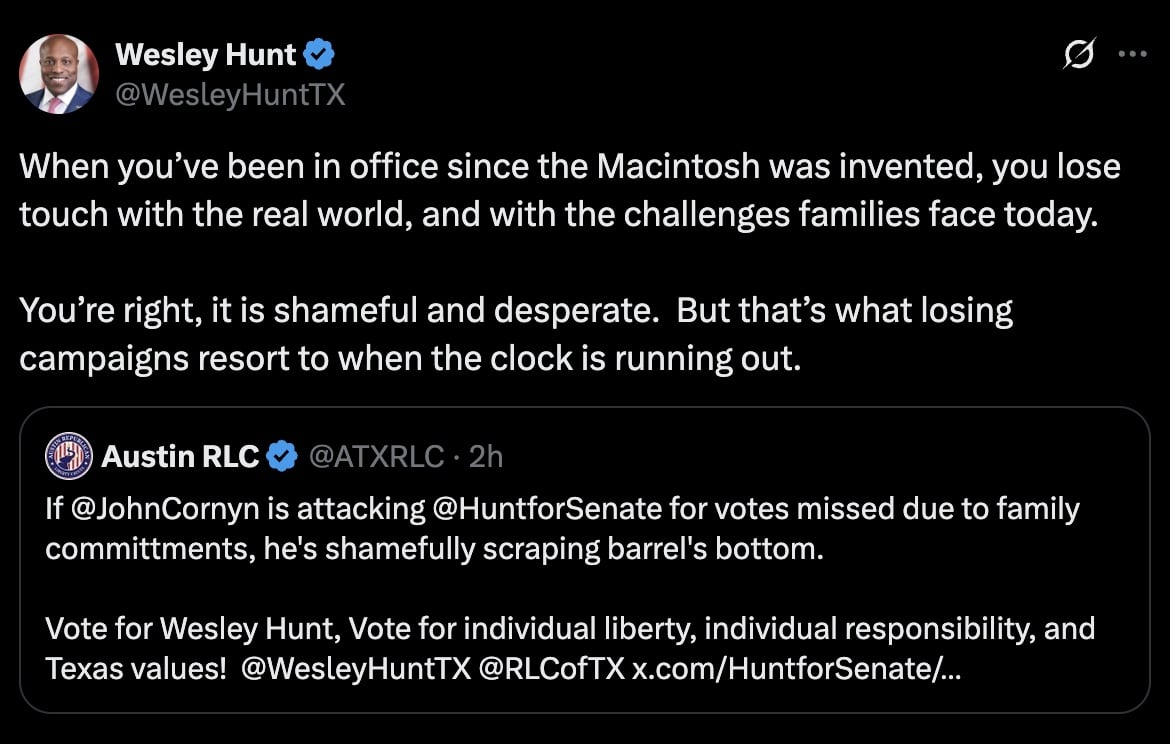Open the @HuntforSenate mention in quoted post

coord(546,509)
